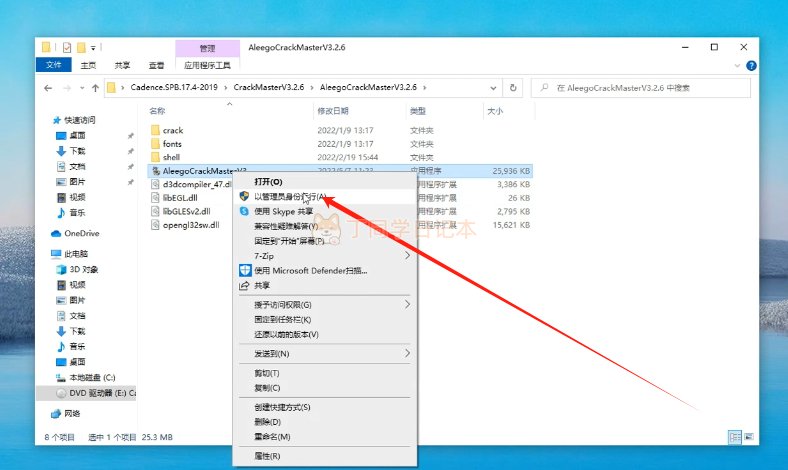
Task: Choose 重命名(M) in context menu
Action: (x=325, y=437)
